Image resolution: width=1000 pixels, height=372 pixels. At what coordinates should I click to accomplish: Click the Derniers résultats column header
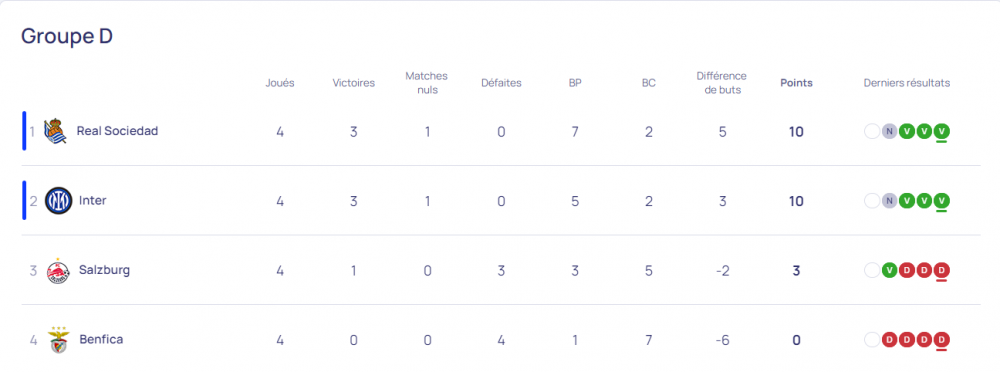click(907, 83)
